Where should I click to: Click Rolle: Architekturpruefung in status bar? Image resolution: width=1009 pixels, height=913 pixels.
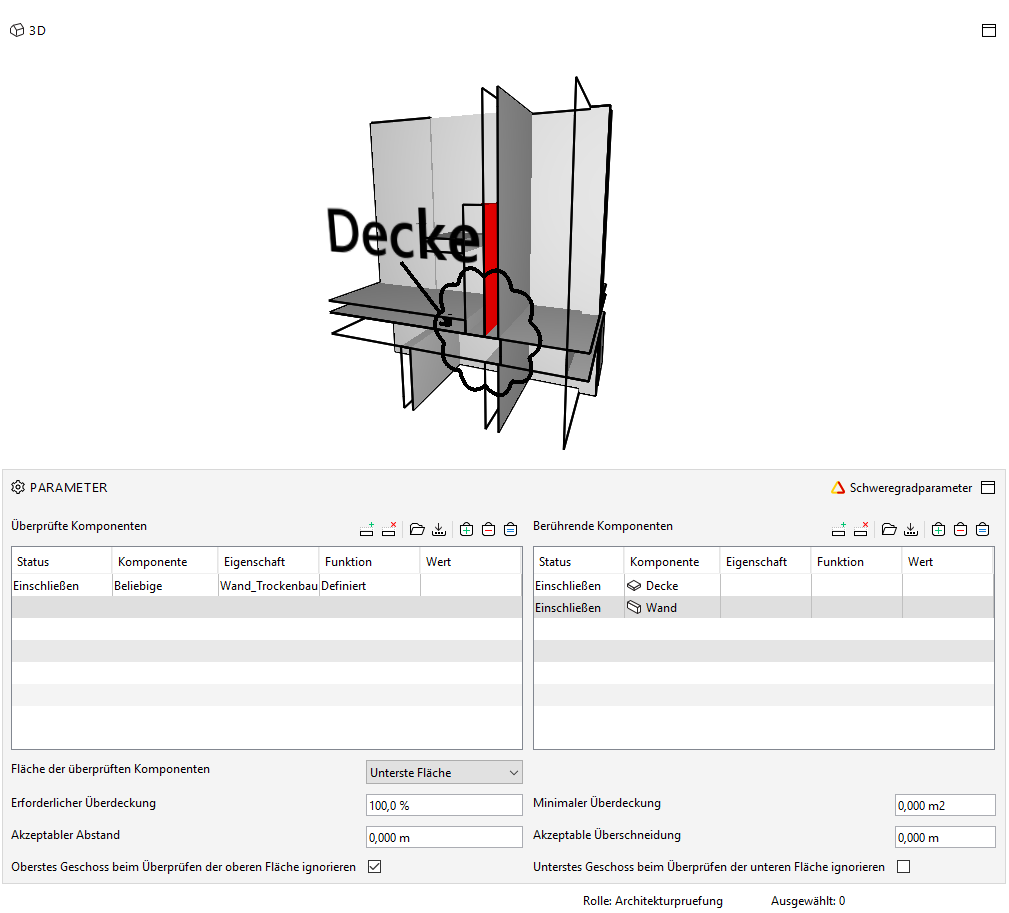(x=653, y=901)
